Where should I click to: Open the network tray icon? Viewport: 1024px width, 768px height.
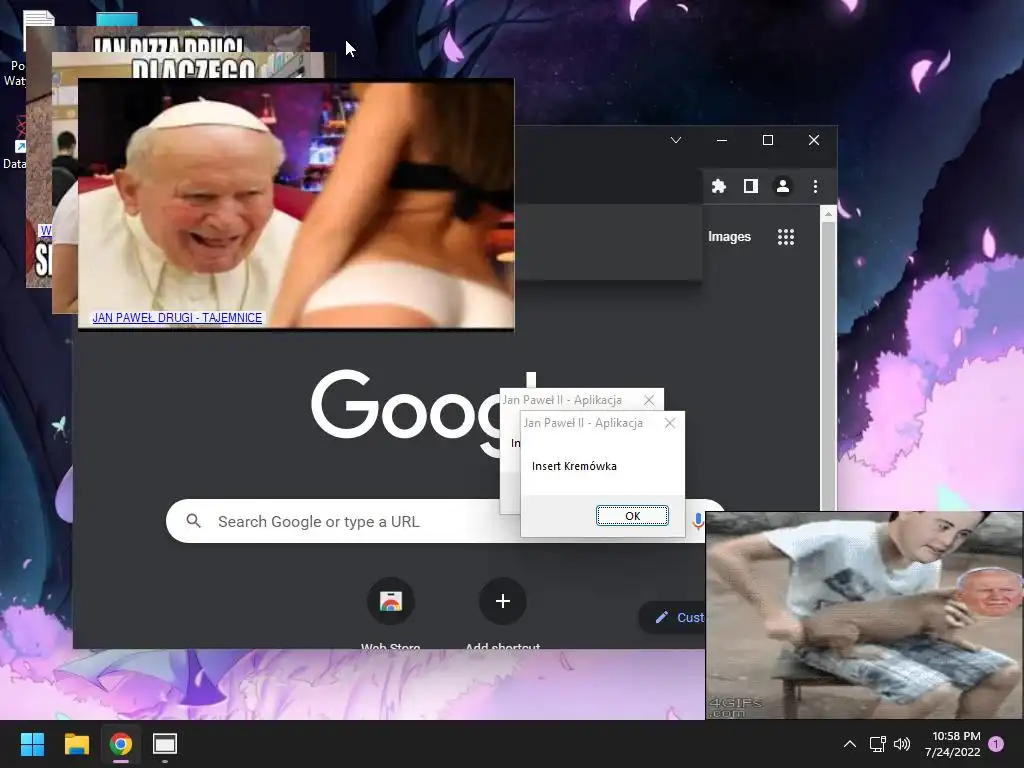coord(877,744)
